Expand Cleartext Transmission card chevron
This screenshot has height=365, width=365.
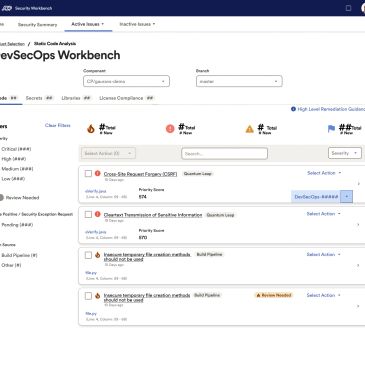click(x=359, y=225)
